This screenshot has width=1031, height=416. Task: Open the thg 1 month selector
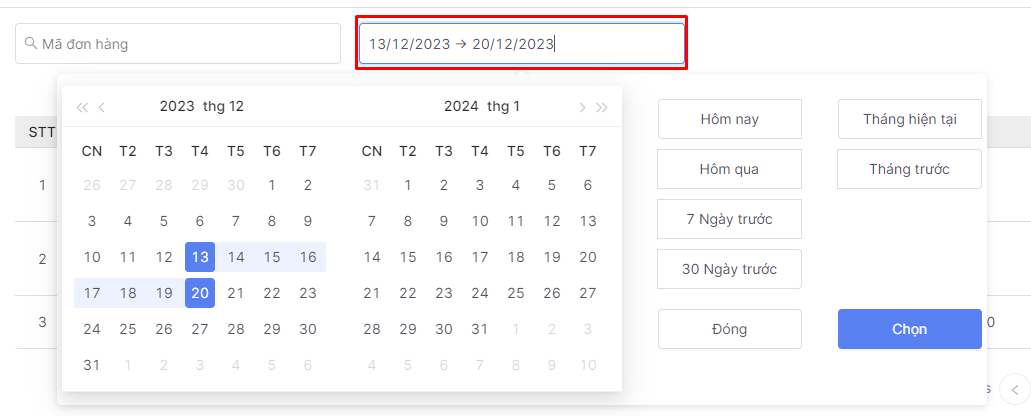coord(503,106)
